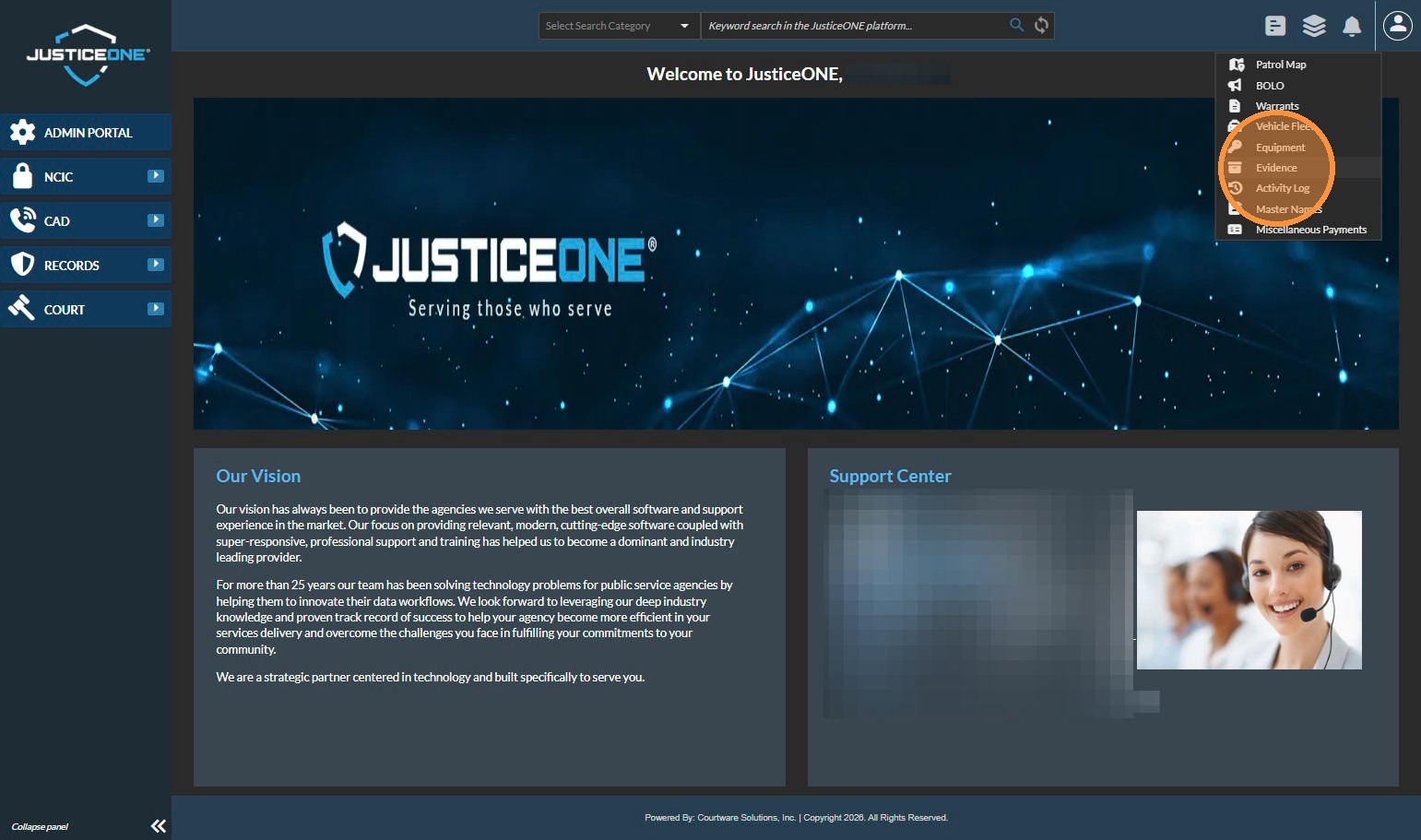Click the BOLO megaphone icon

(1235, 85)
